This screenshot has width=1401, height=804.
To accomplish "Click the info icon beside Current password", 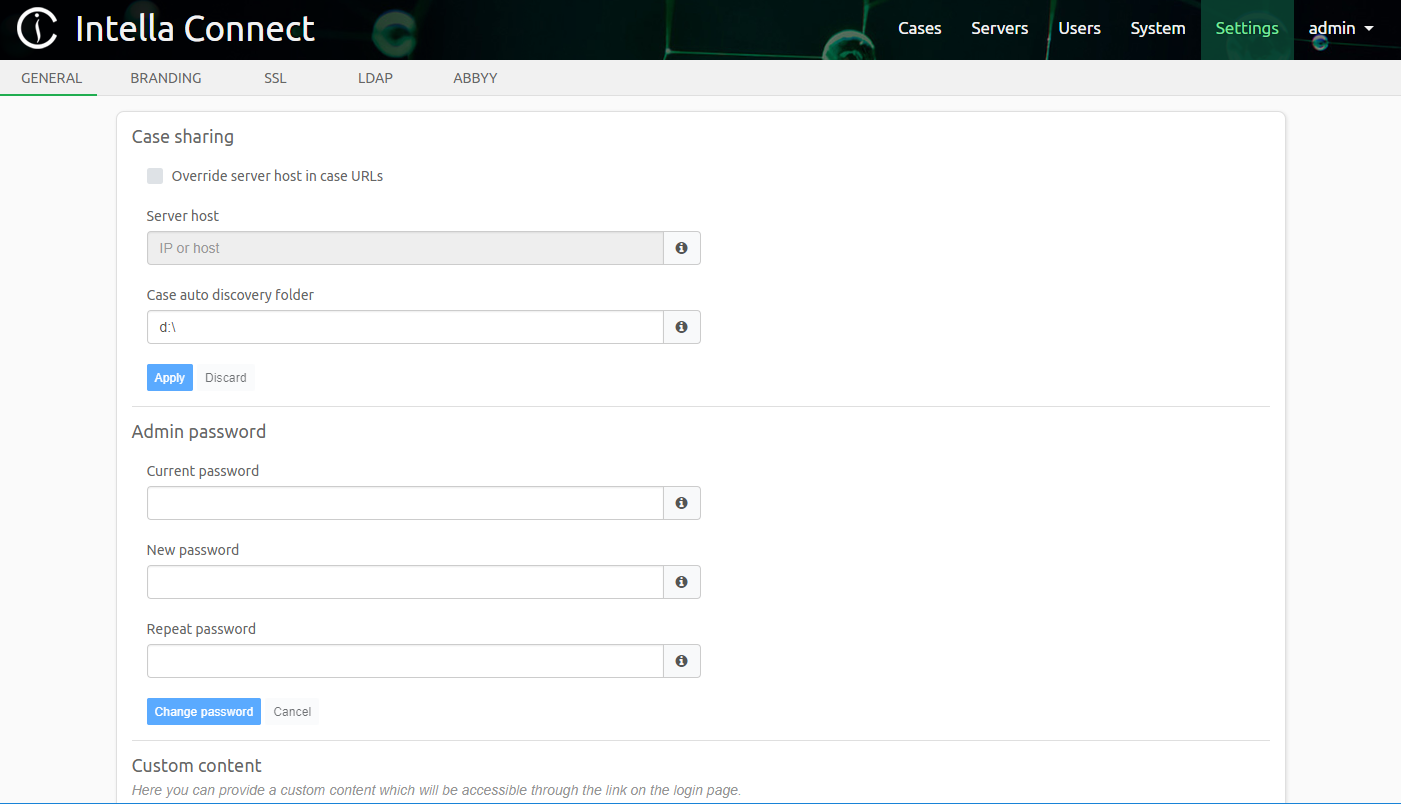I will tap(681, 502).
